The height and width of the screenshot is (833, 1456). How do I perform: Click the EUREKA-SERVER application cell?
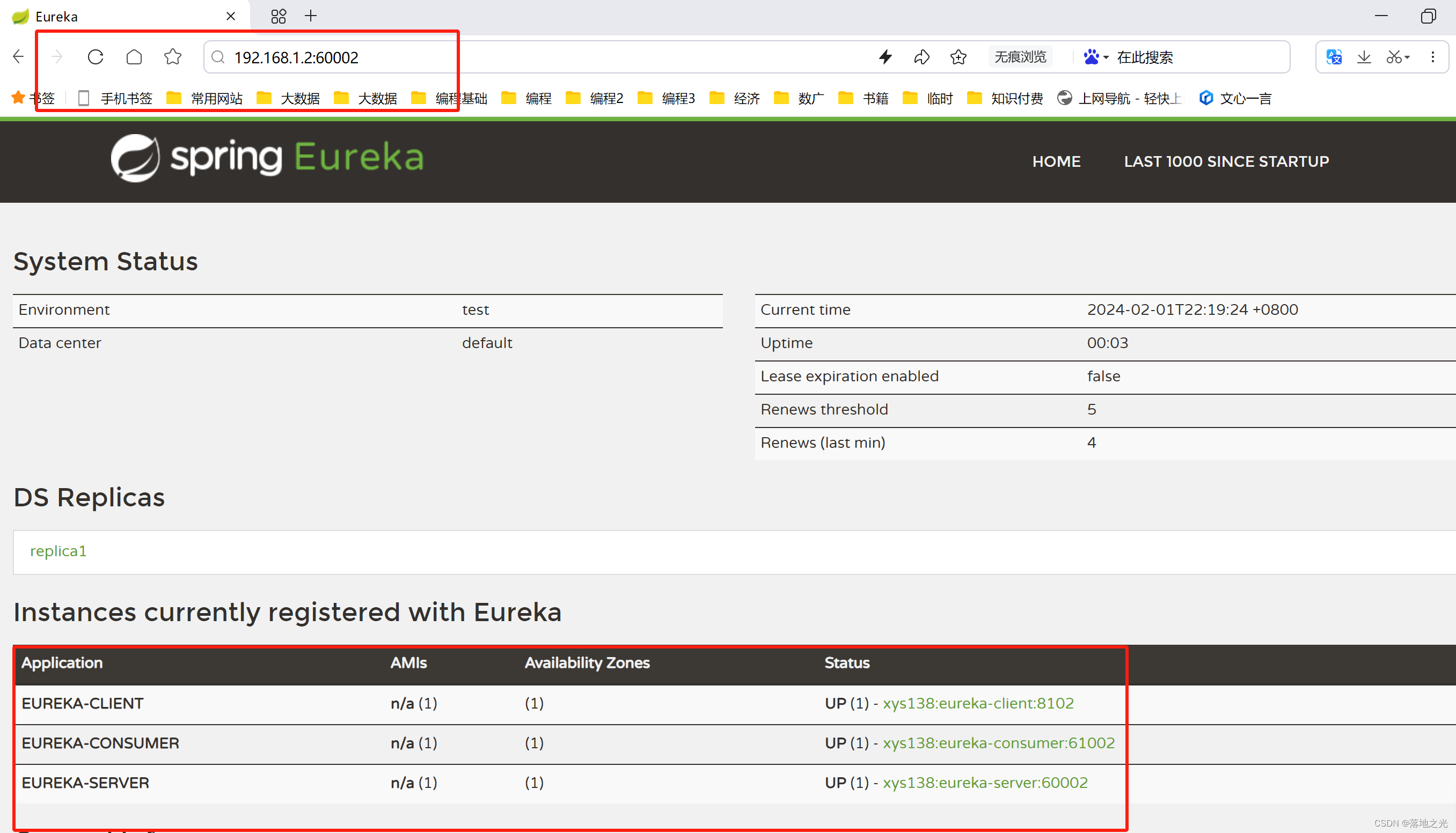[x=85, y=782]
